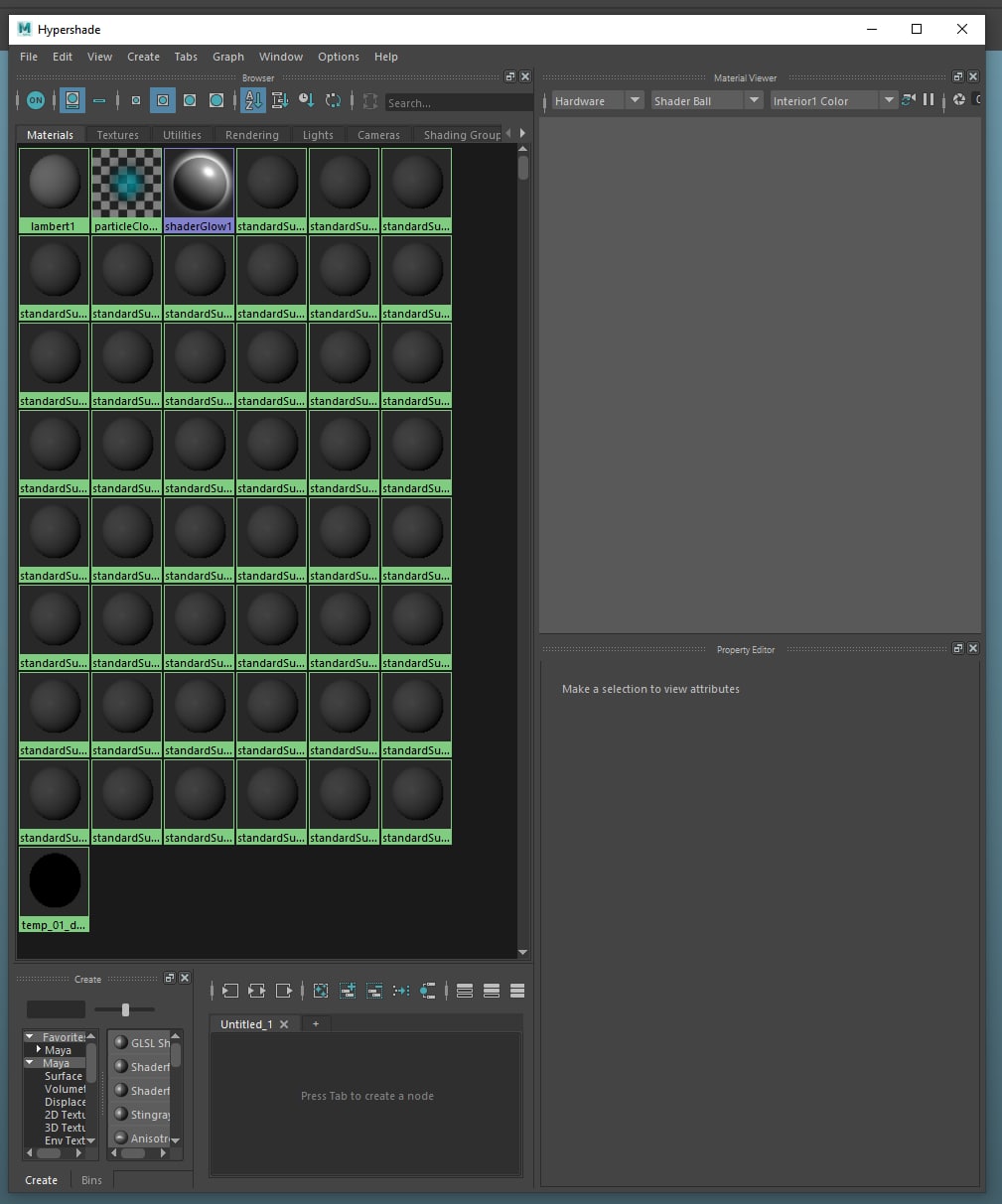
Task: Select medium swatches size icon
Action: point(163,100)
